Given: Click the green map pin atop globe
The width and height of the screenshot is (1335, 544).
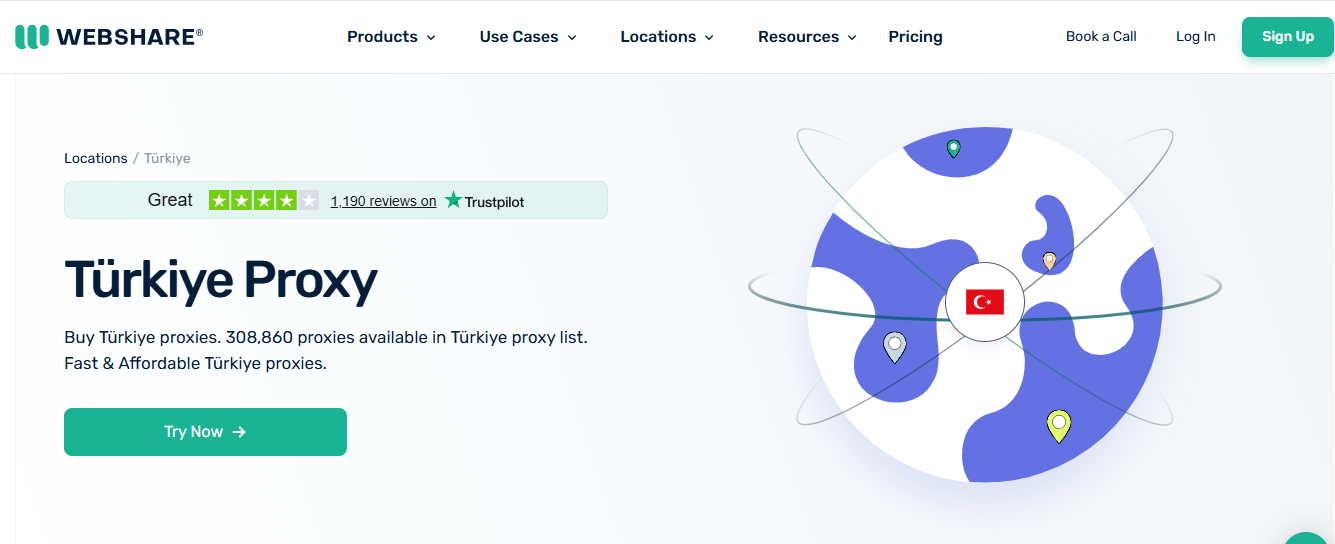Looking at the screenshot, I should [954, 149].
